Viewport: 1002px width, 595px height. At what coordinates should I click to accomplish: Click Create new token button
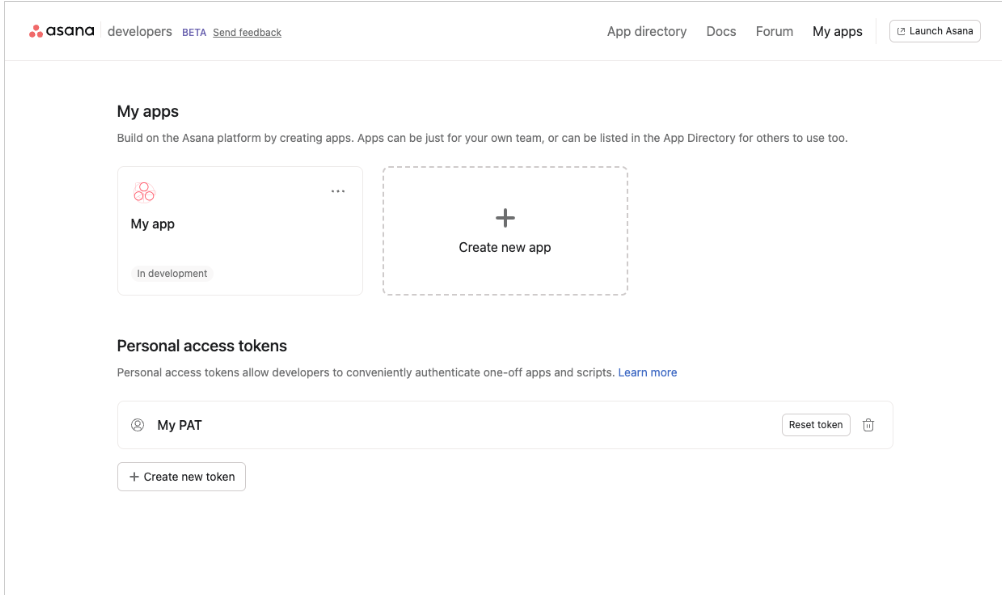181,477
